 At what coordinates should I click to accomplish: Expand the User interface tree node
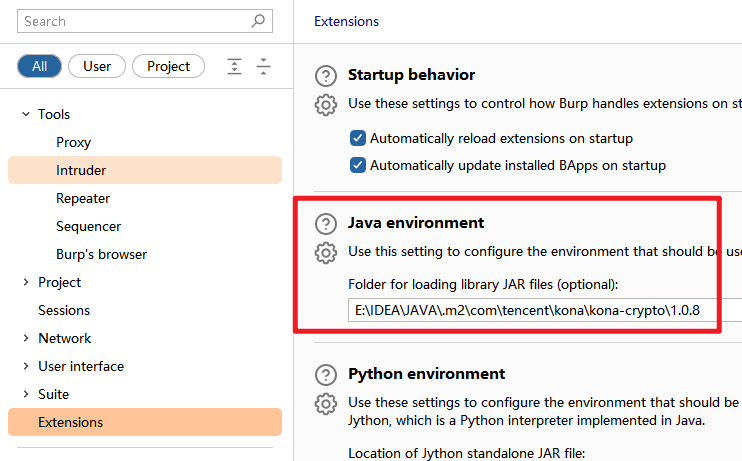point(26,366)
